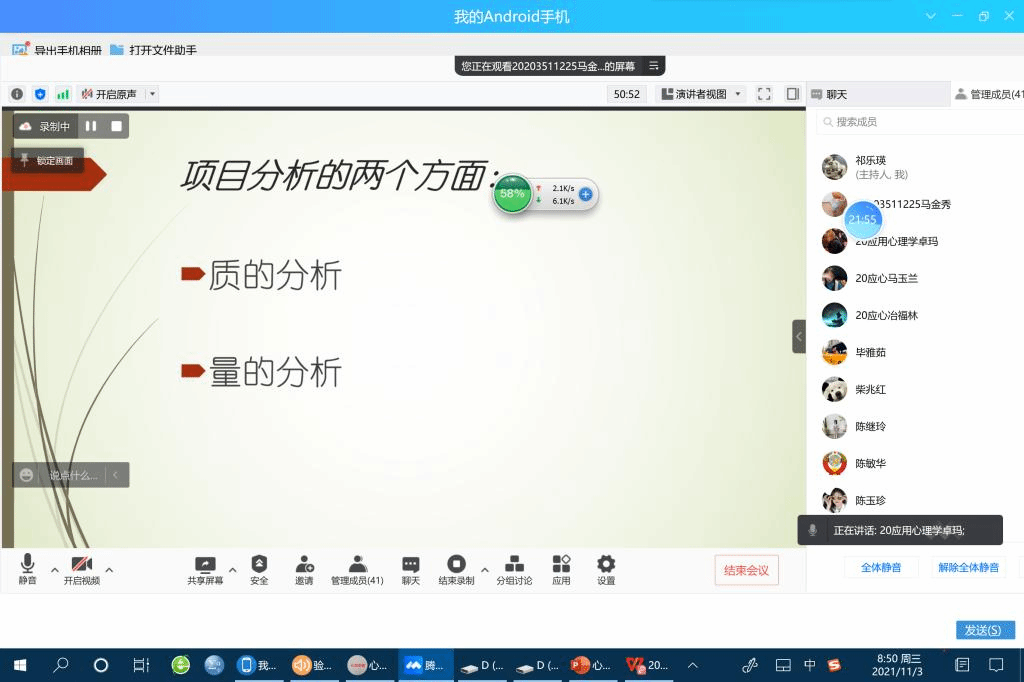The height and width of the screenshot is (682, 1024).
Task: Enter fullscreen viewing mode
Action: (x=764, y=93)
